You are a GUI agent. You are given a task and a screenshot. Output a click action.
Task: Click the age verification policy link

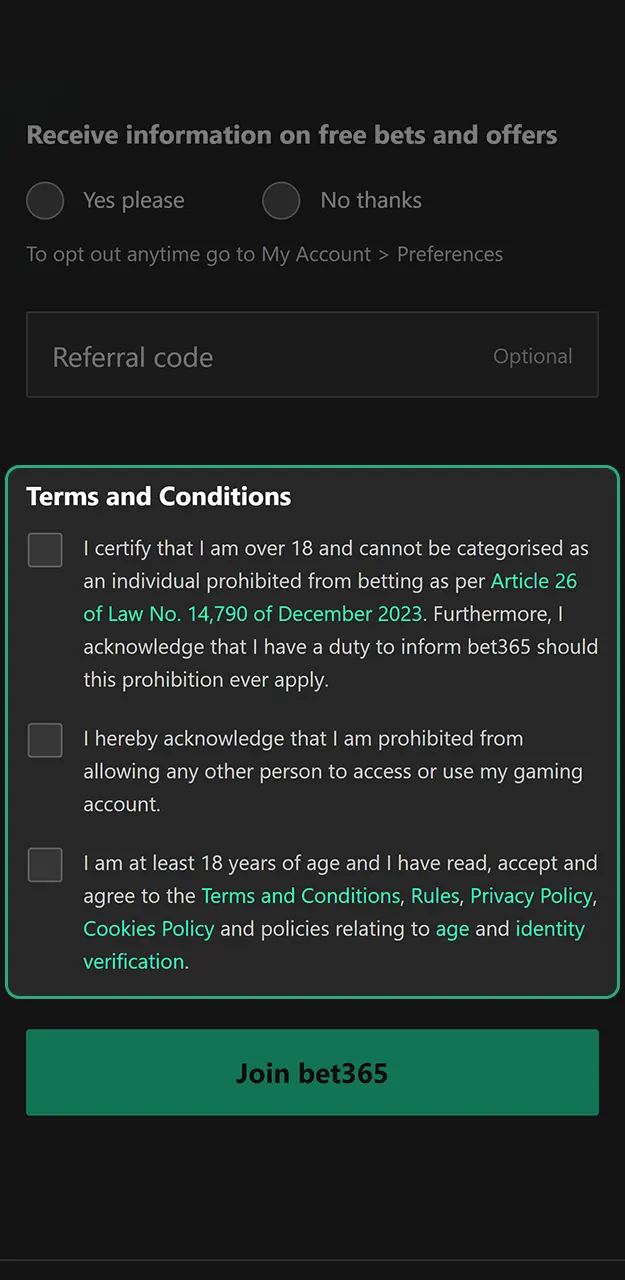click(453, 929)
